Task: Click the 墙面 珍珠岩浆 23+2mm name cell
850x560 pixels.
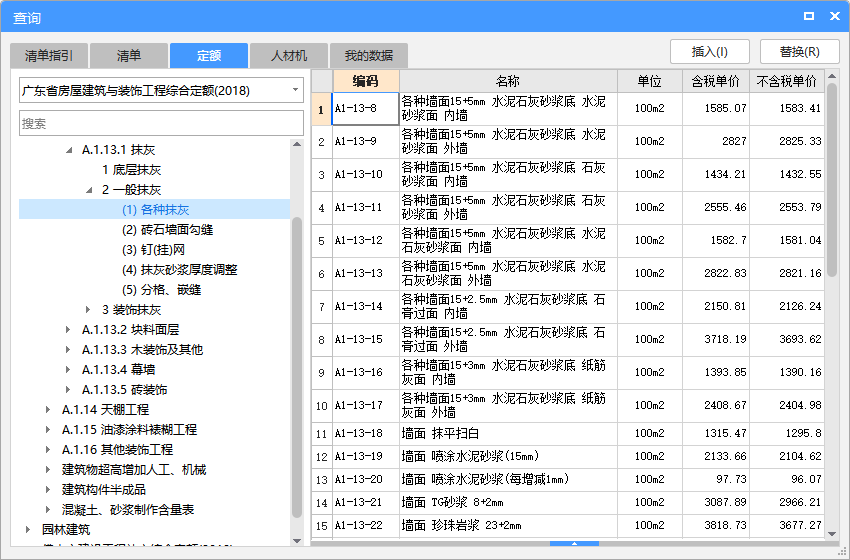Action: [x=508, y=525]
